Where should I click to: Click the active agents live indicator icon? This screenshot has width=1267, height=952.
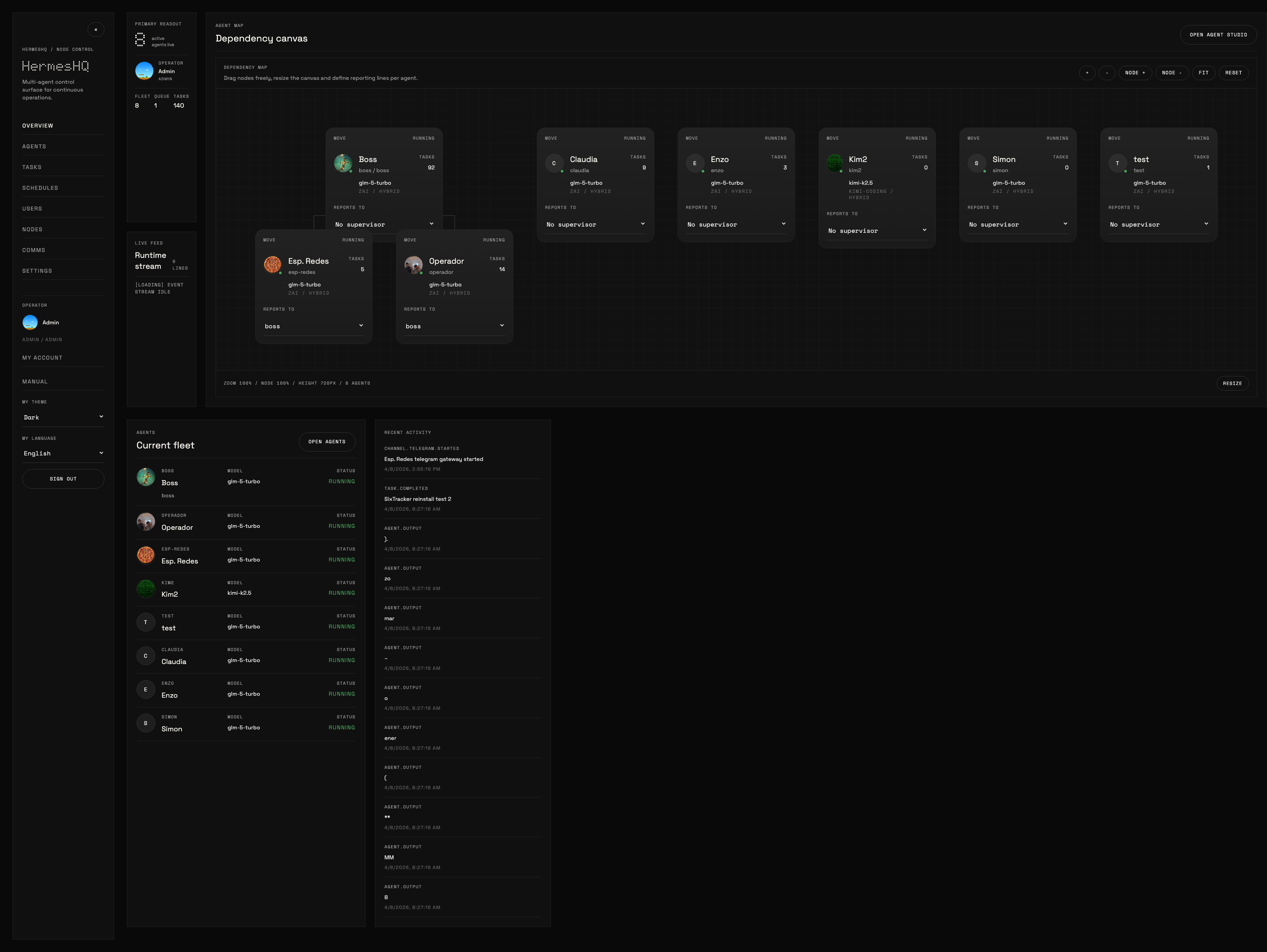click(x=140, y=40)
